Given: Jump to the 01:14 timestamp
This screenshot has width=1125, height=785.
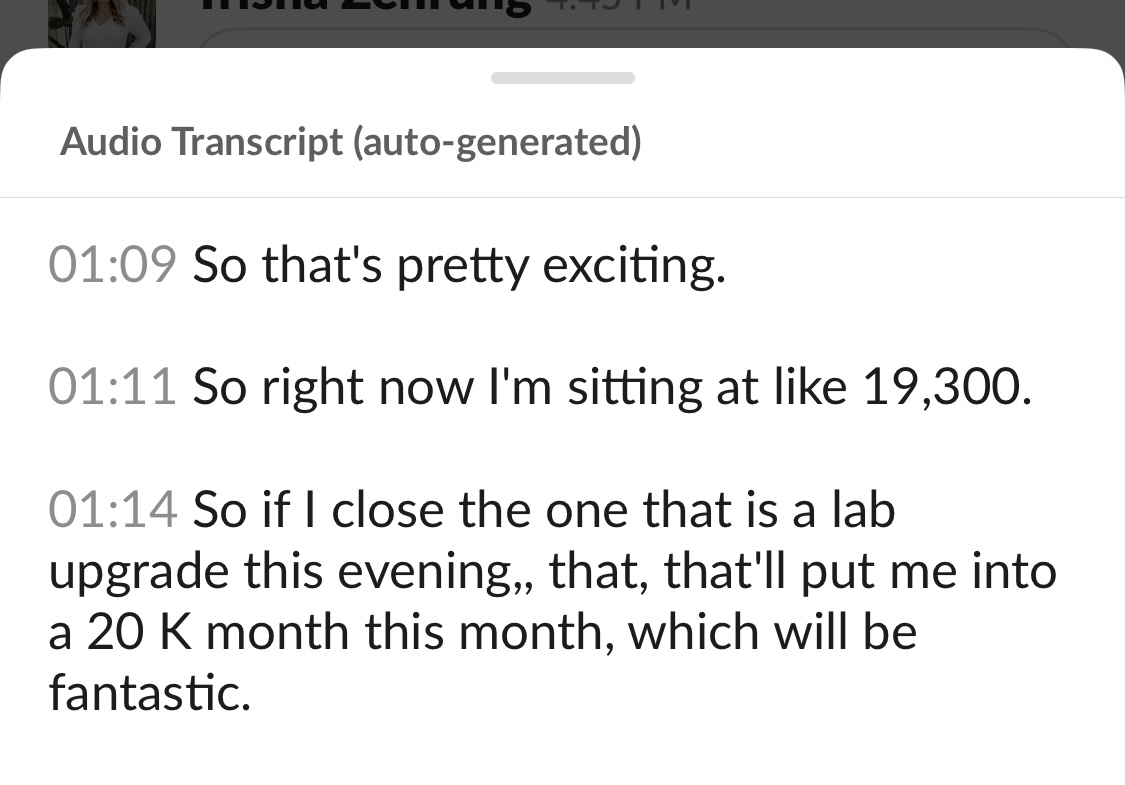Looking at the screenshot, I should point(112,510).
